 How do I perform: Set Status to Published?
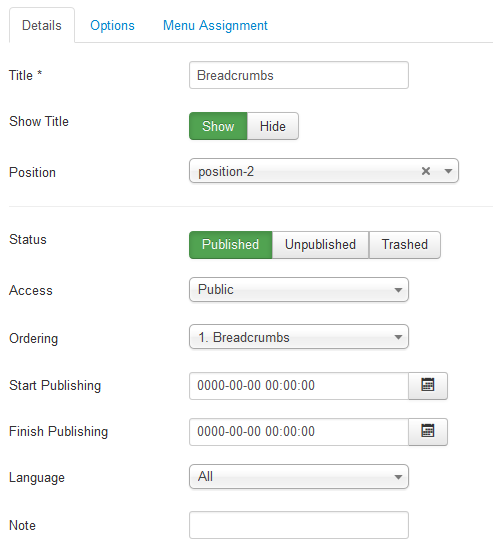pyautogui.click(x=231, y=245)
